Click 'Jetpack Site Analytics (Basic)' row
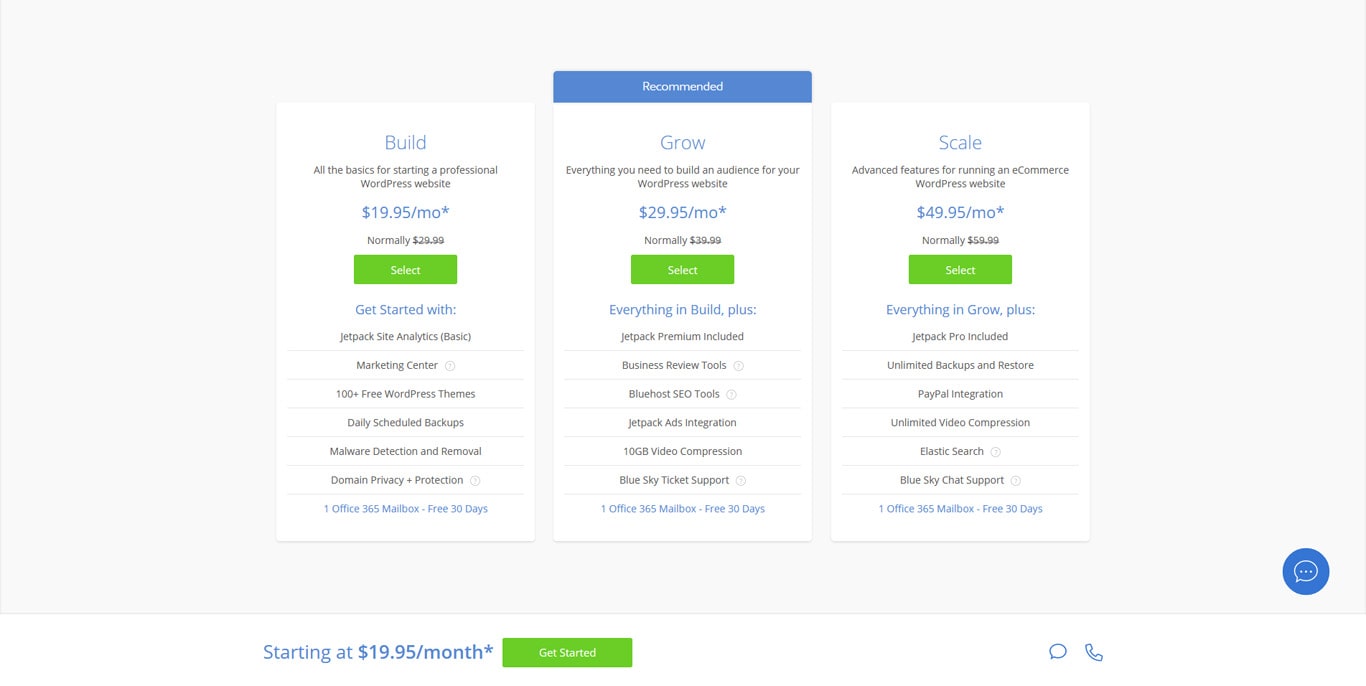 point(405,337)
